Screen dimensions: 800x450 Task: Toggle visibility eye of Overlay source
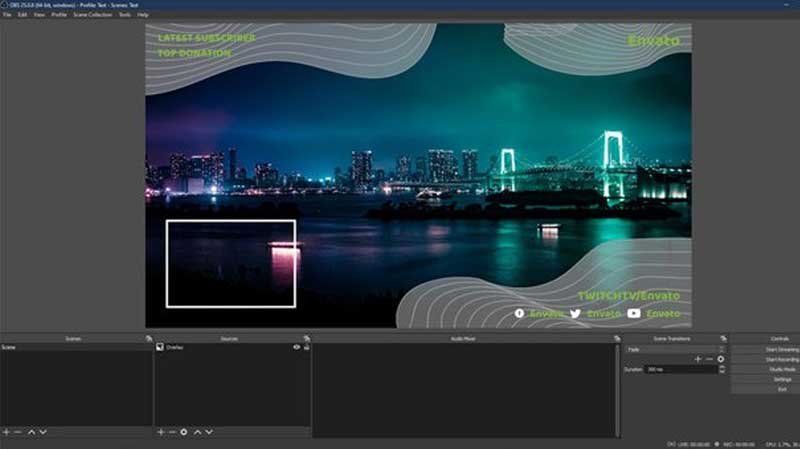pos(296,347)
